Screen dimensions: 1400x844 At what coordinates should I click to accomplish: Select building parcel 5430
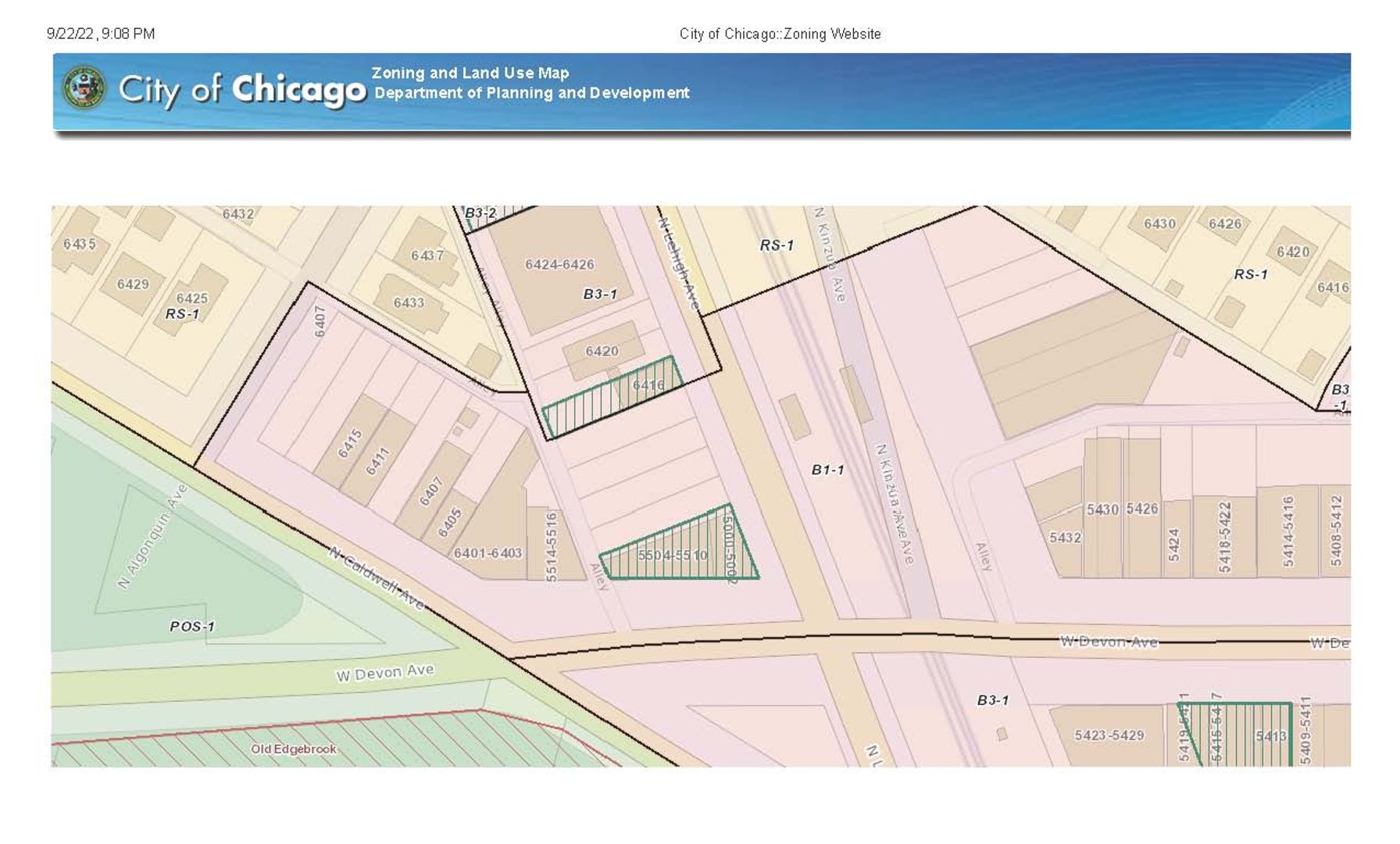(x=1102, y=510)
